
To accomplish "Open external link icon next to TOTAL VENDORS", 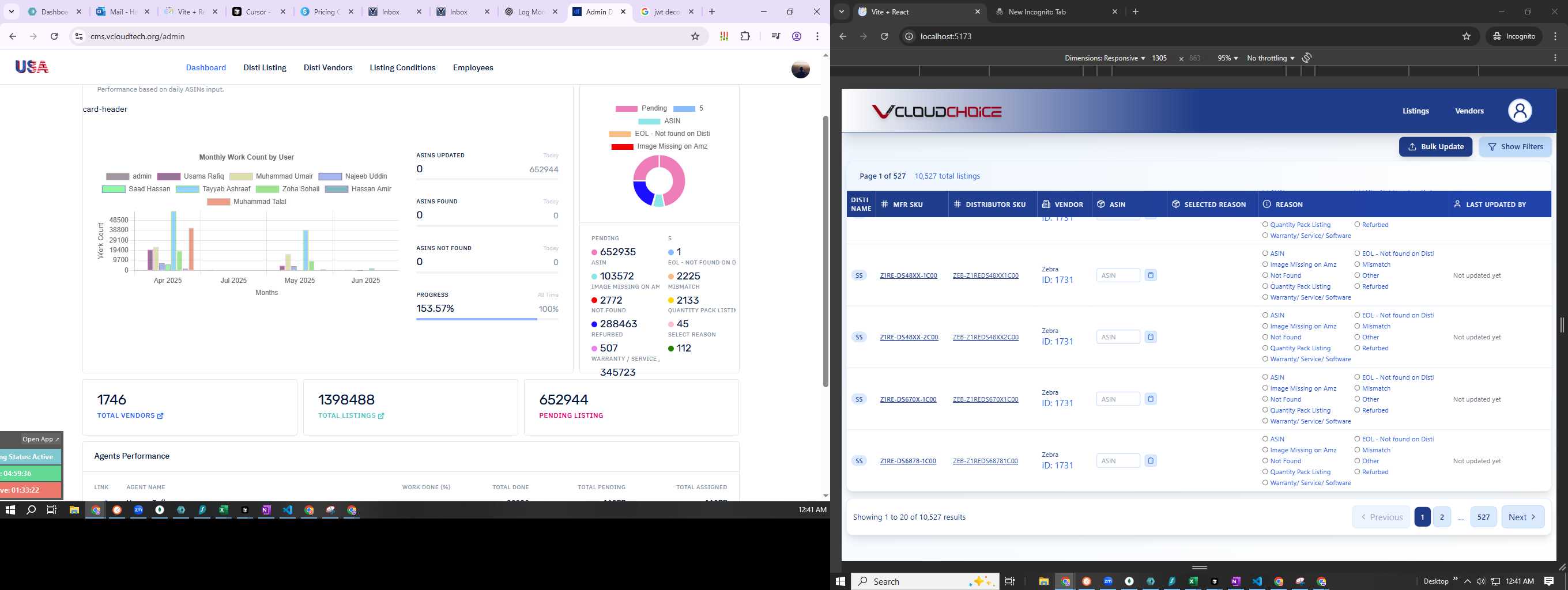I will pos(161,416).
